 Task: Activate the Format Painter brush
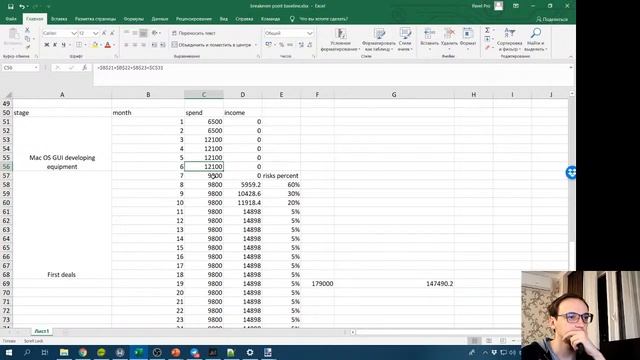click(27, 47)
